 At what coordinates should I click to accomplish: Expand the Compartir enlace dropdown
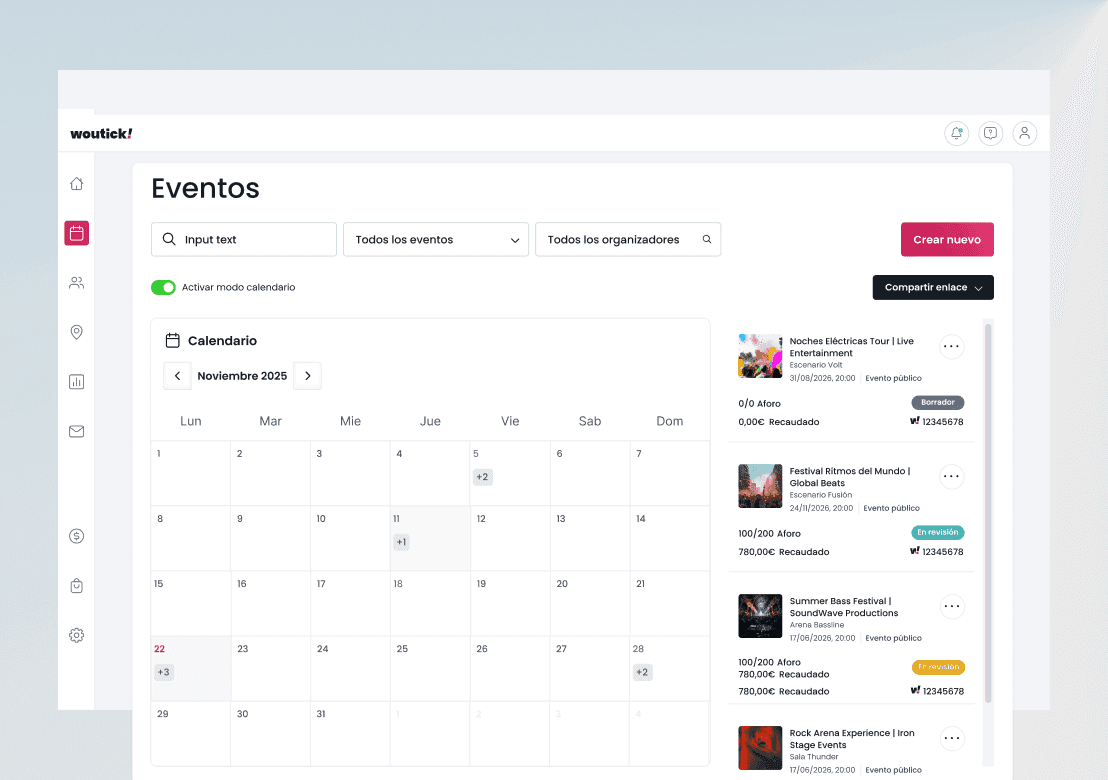(x=933, y=288)
